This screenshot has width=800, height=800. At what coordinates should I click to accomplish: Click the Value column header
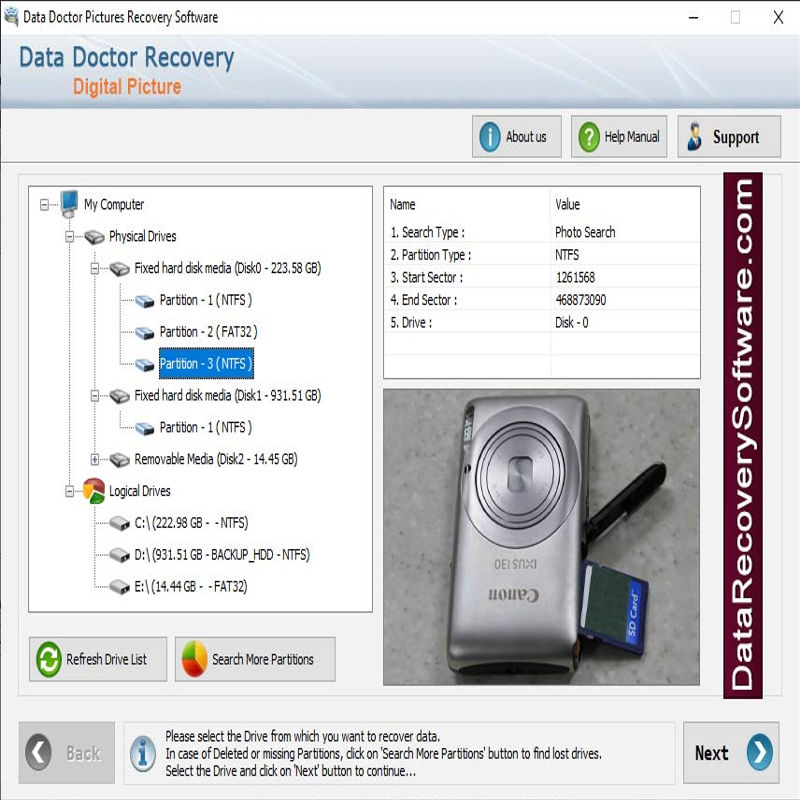(567, 205)
